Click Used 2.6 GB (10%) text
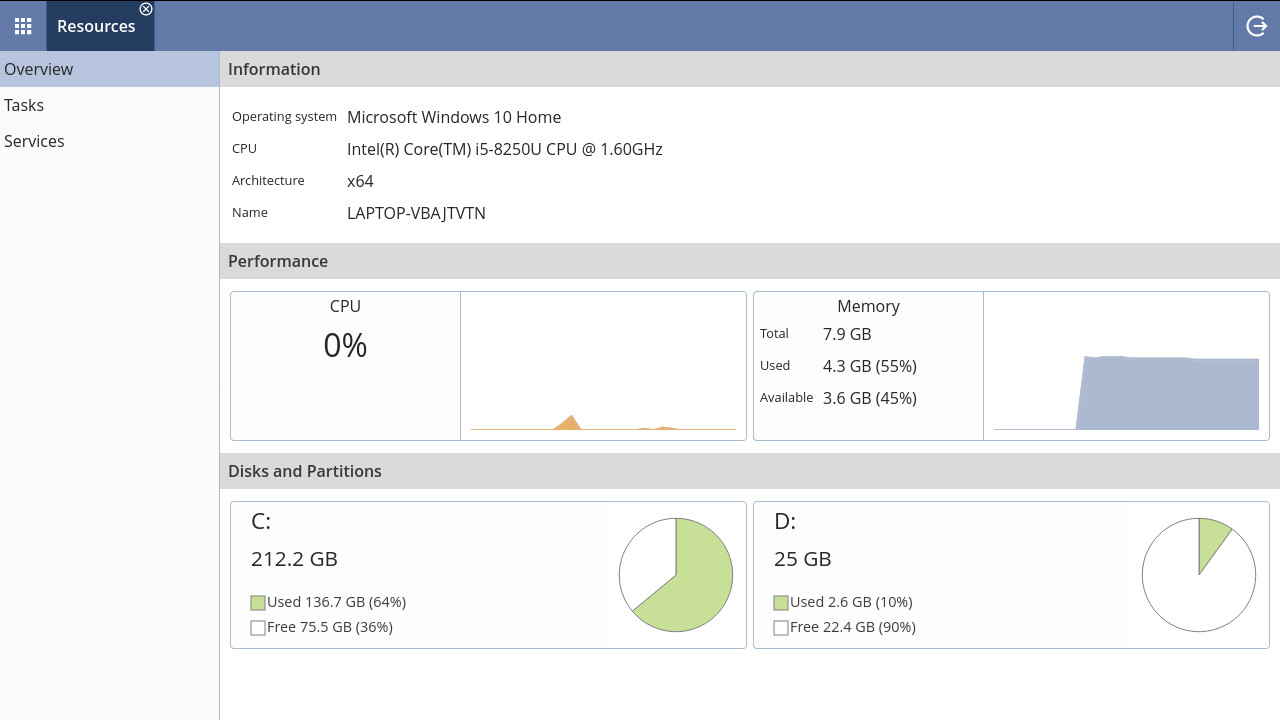1280x720 pixels. 851,602
